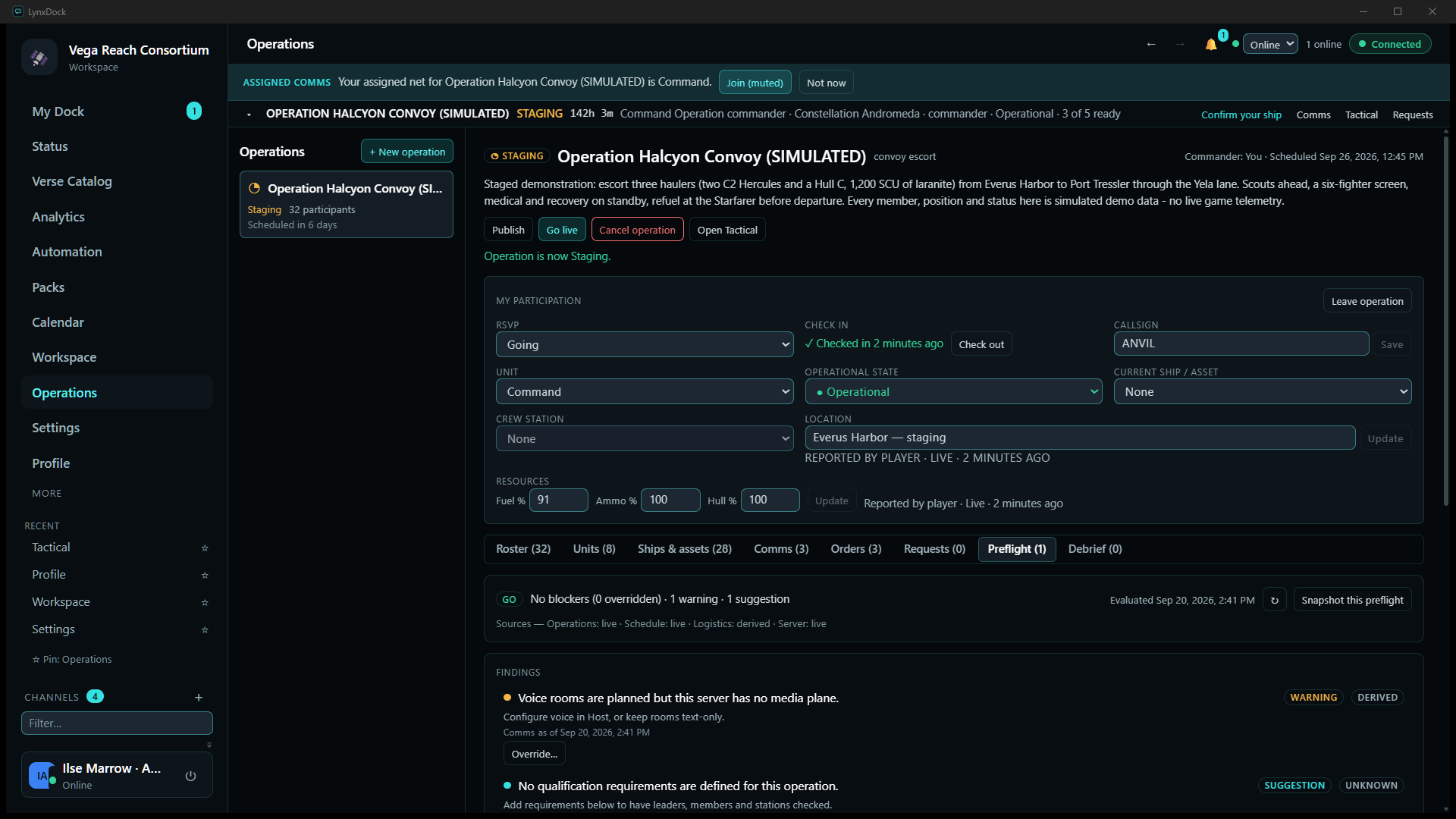Open the Online presence dropdown
The image size is (1456, 819).
click(x=1270, y=45)
